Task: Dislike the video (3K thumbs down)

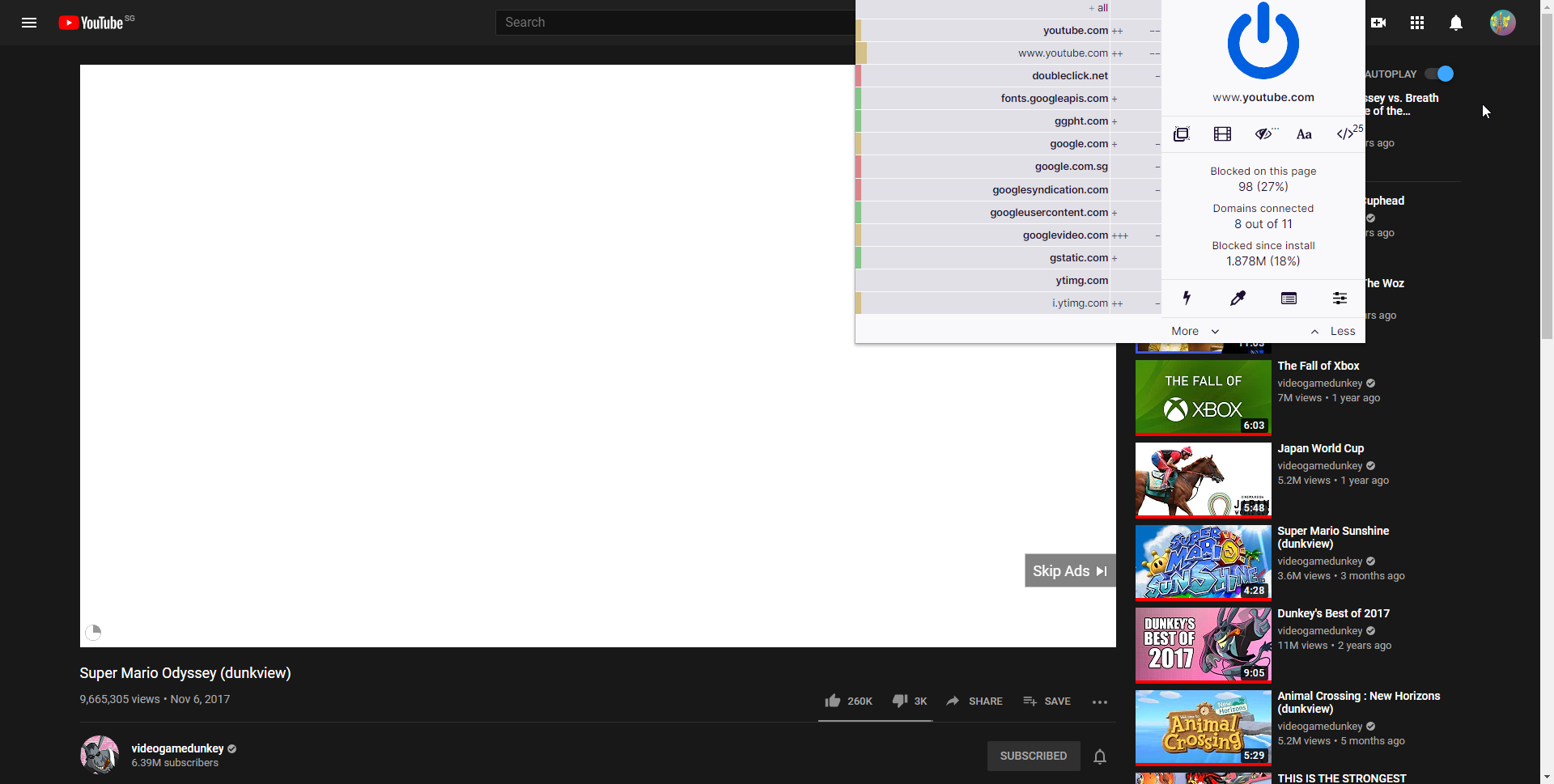Action: click(910, 701)
